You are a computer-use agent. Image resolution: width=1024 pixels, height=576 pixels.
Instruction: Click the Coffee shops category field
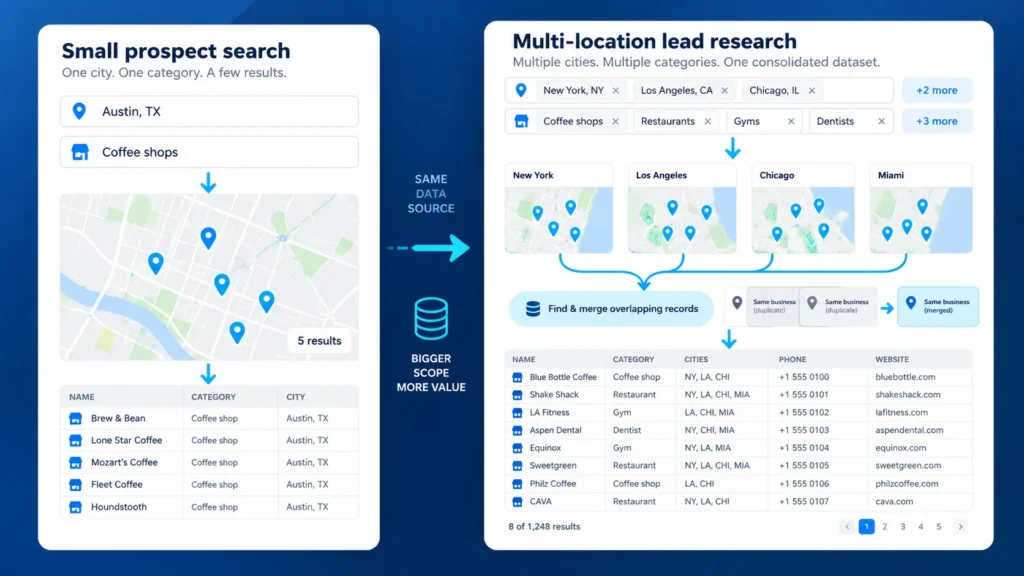[209, 152]
